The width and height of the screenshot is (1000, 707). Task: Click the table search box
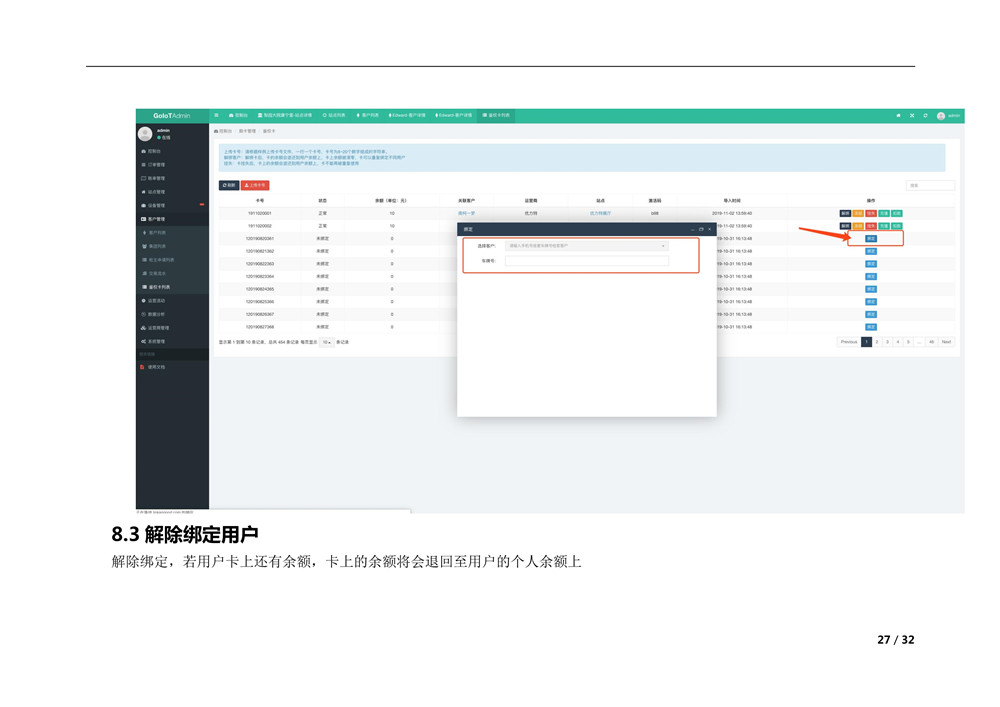tap(930, 185)
